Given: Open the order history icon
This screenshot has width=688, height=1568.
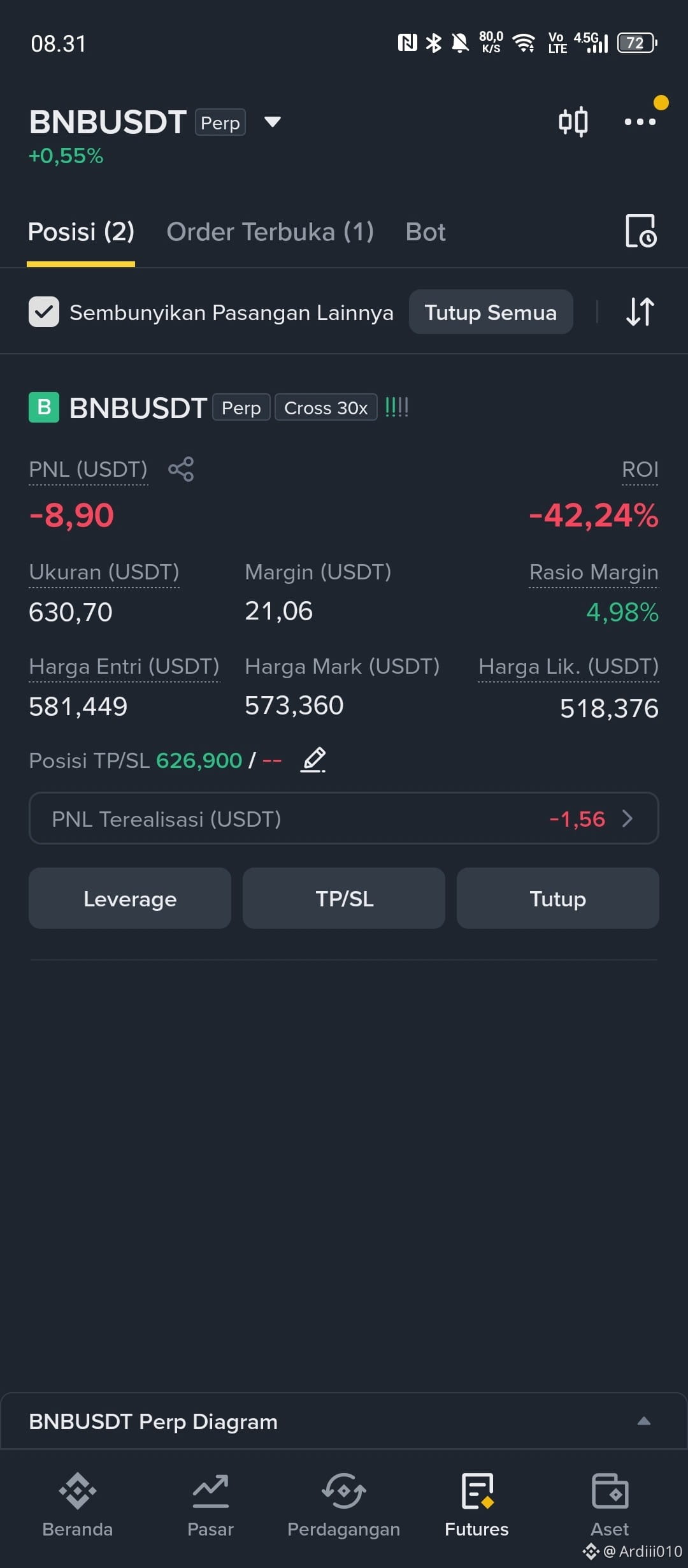Looking at the screenshot, I should [x=640, y=231].
